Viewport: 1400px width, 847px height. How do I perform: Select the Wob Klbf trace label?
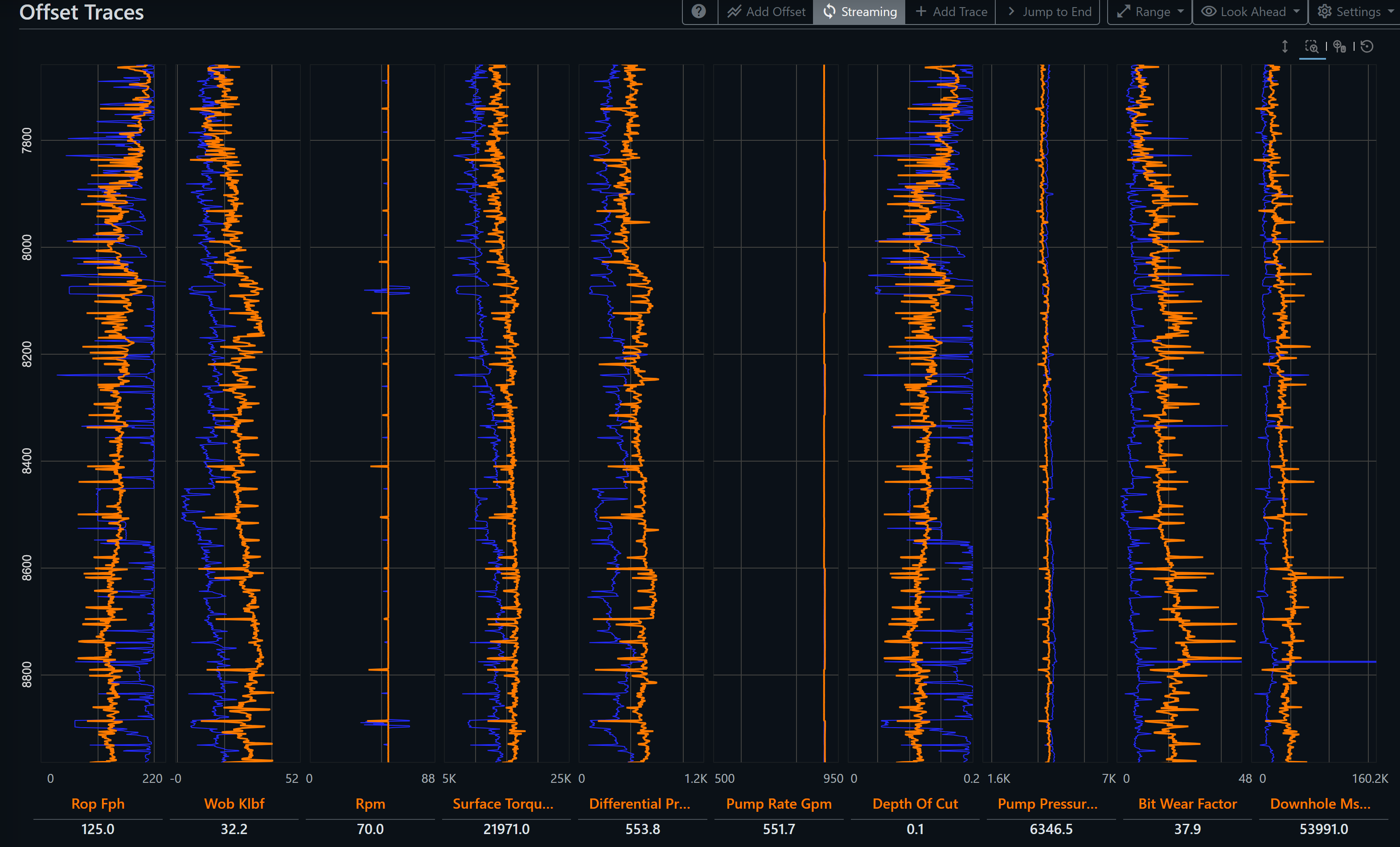[234, 804]
